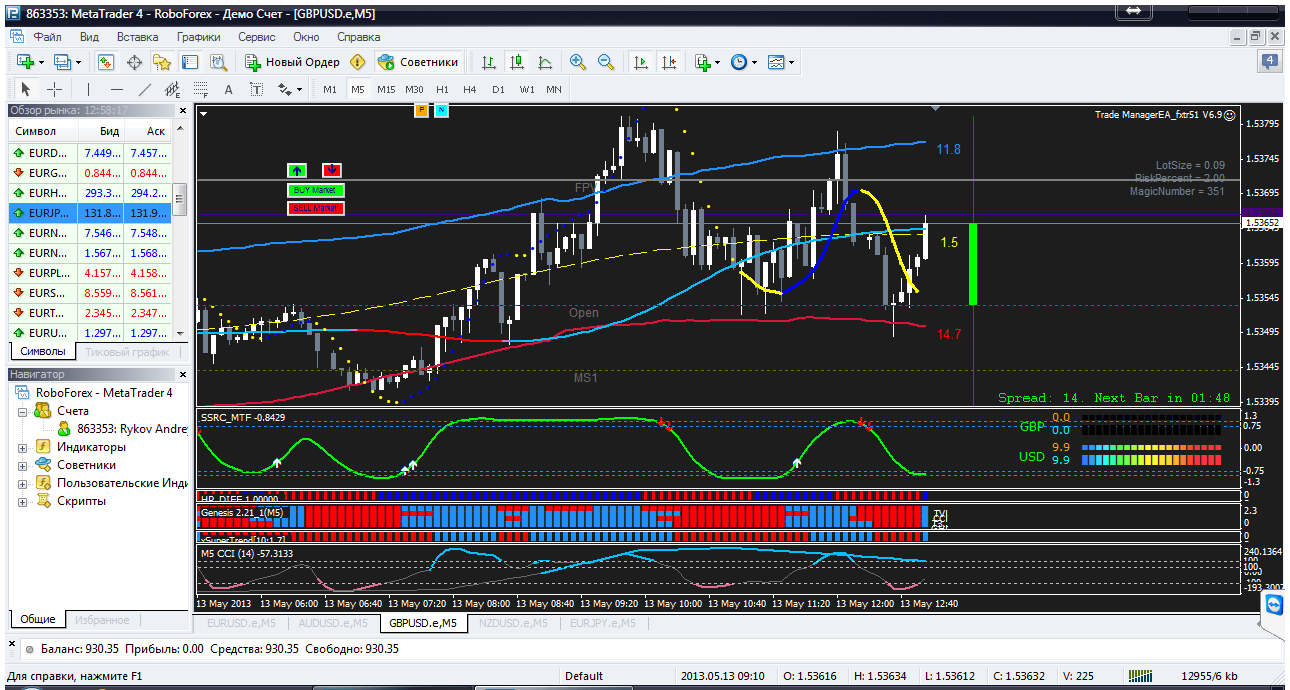This screenshot has width=1290, height=690.
Task: Switch to H4 timeframe
Action: tap(470, 89)
